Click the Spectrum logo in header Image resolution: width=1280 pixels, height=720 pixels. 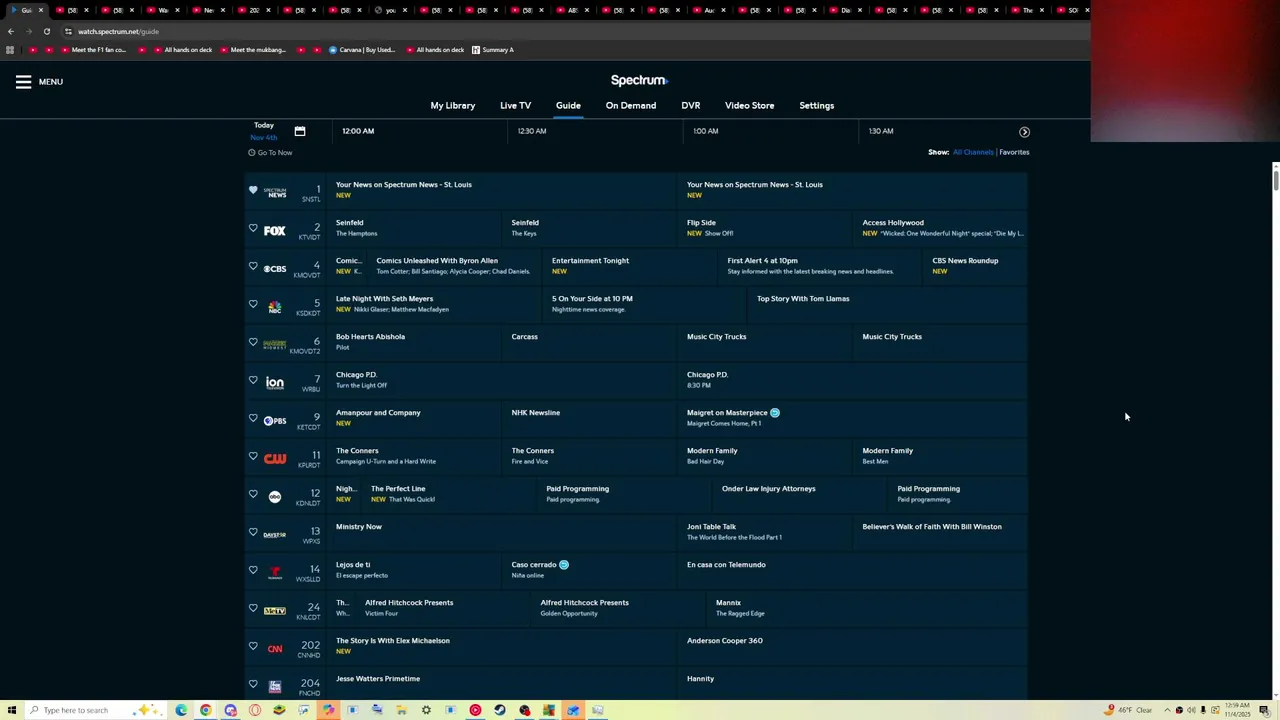639,80
